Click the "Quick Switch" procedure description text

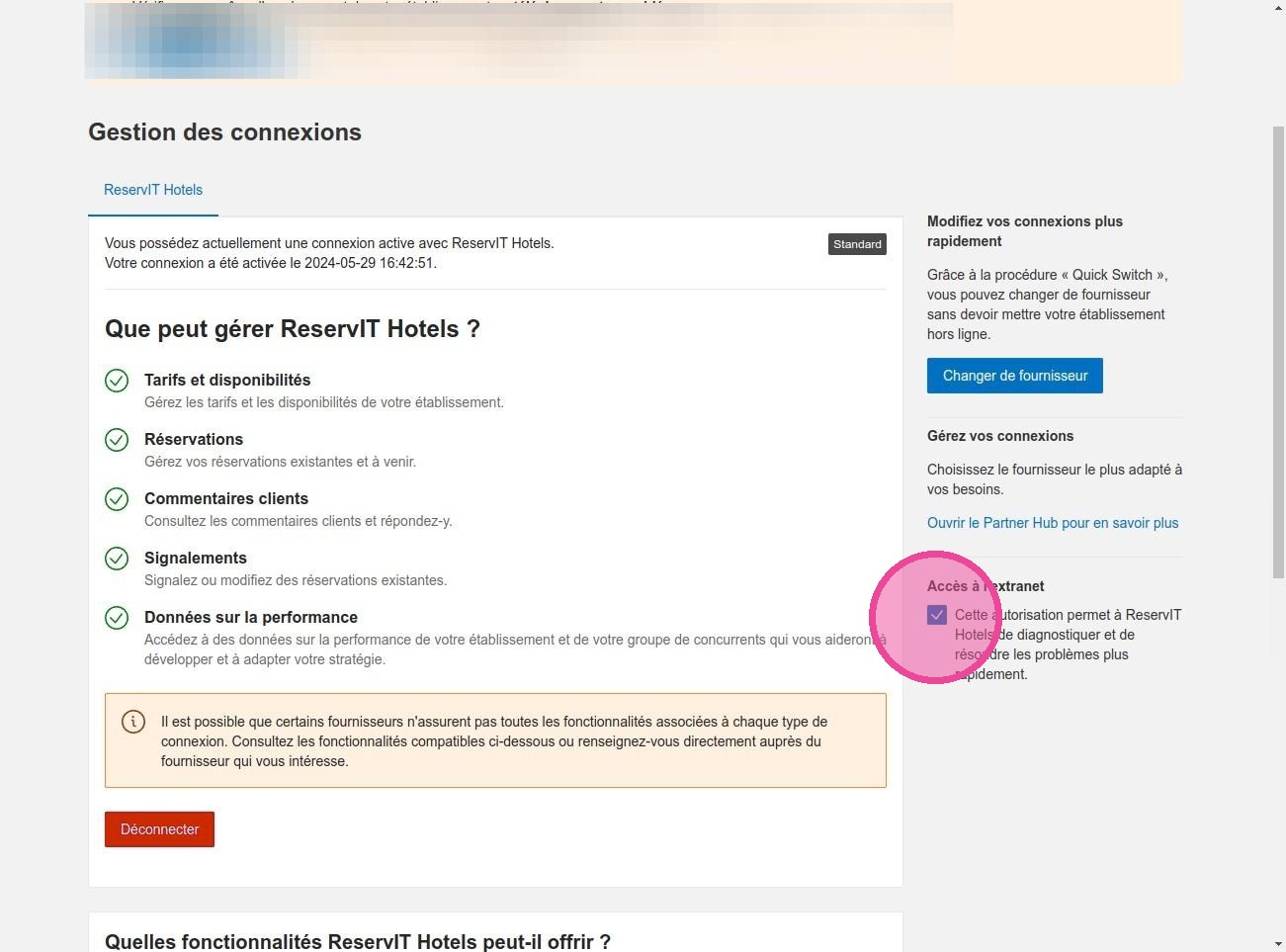[1048, 304]
